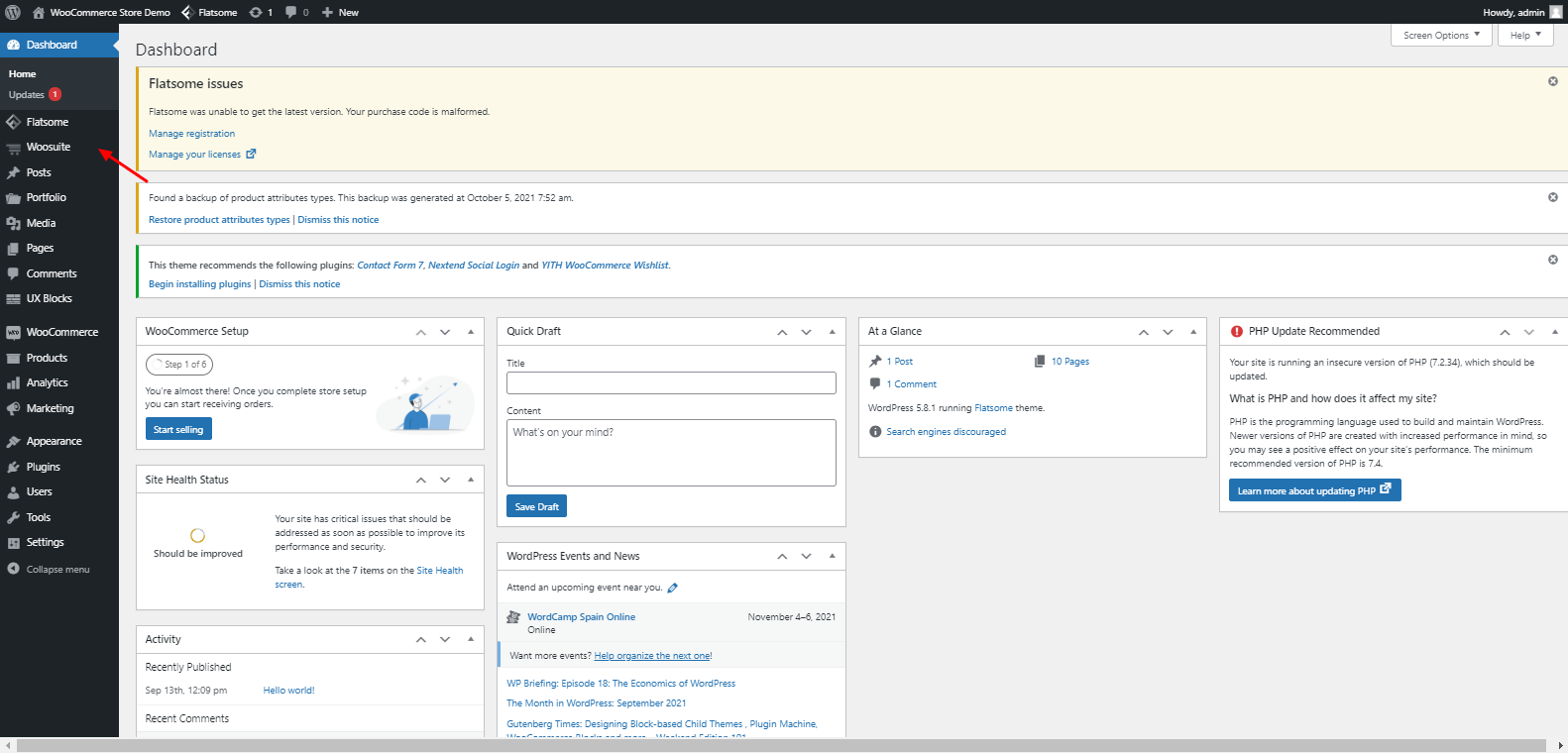Toggle the Site Health Status panel
This screenshot has height=753, width=1568.
click(x=470, y=480)
